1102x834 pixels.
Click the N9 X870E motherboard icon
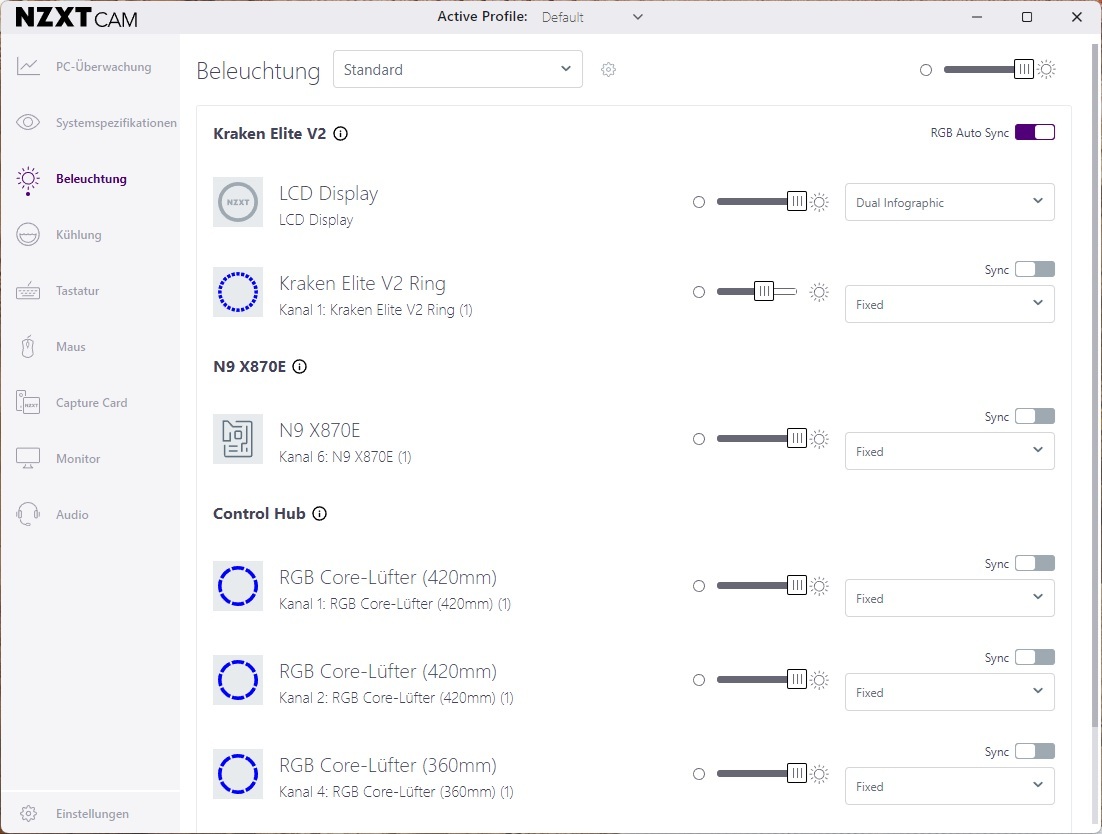(238, 439)
